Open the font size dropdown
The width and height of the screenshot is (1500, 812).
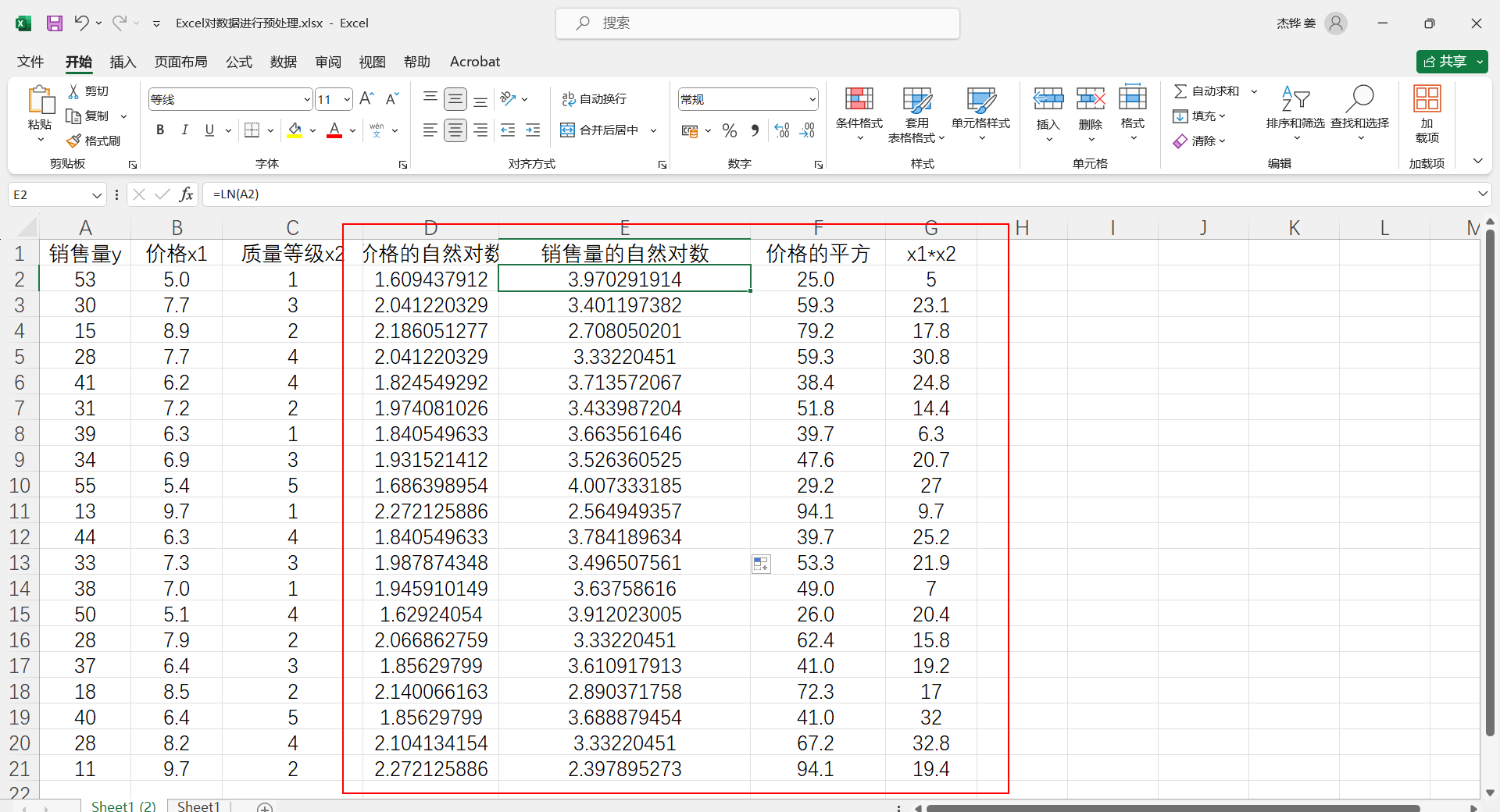[347, 99]
